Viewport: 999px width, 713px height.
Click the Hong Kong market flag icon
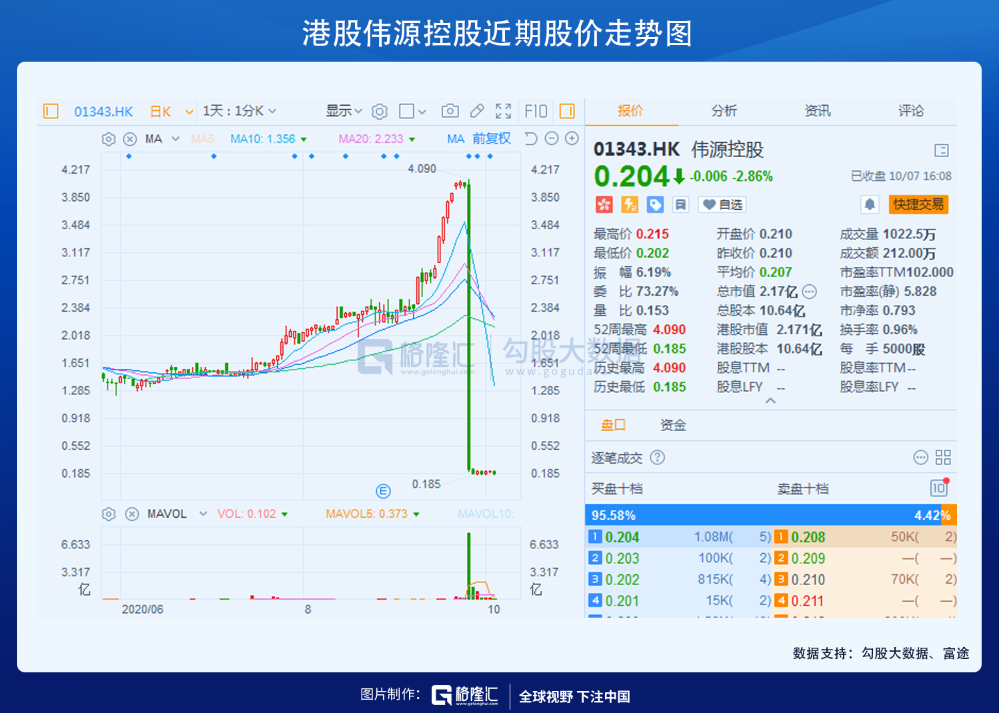click(x=604, y=205)
